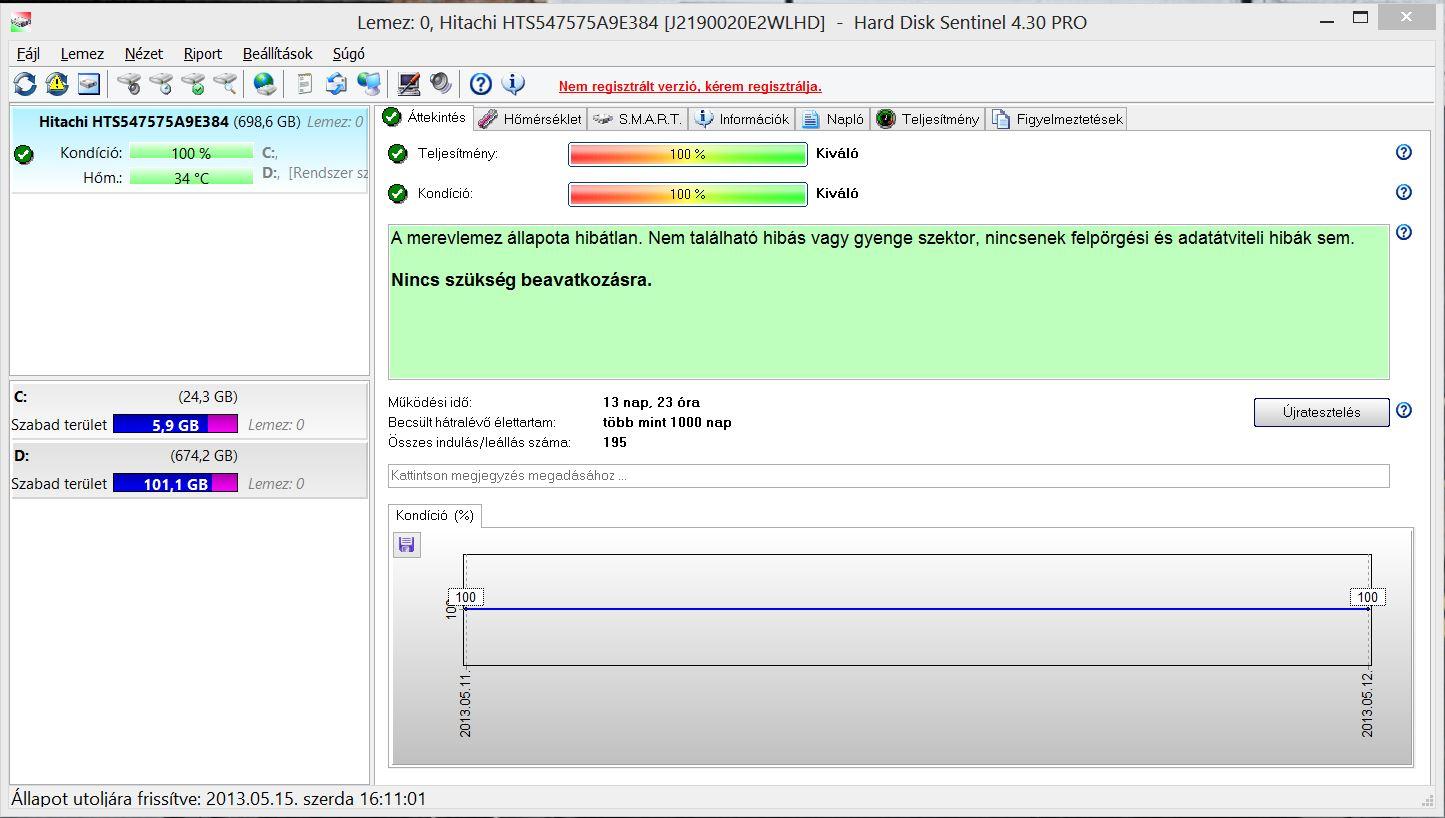Open the Riport menu
The width and height of the screenshot is (1445, 818).
point(203,54)
